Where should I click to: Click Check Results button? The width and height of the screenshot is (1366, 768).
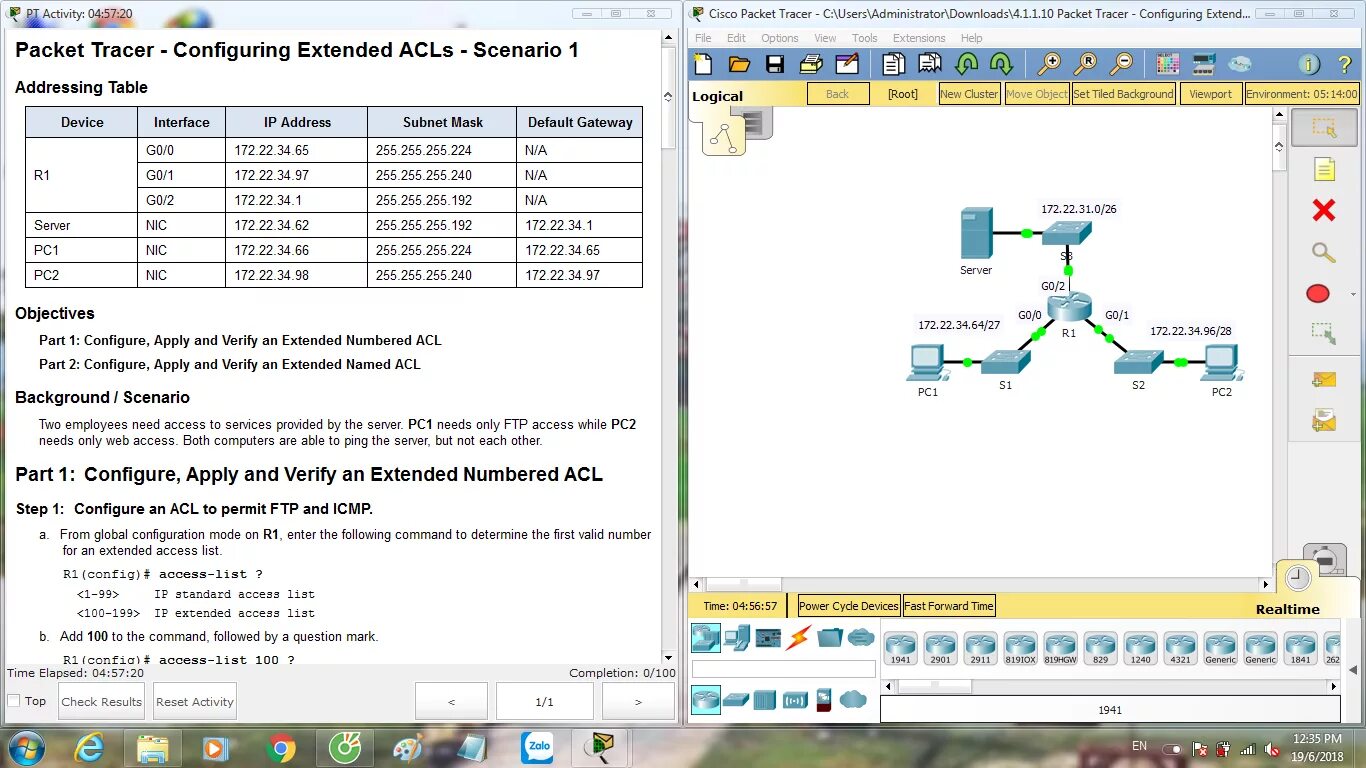pyautogui.click(x=102, y=702)
